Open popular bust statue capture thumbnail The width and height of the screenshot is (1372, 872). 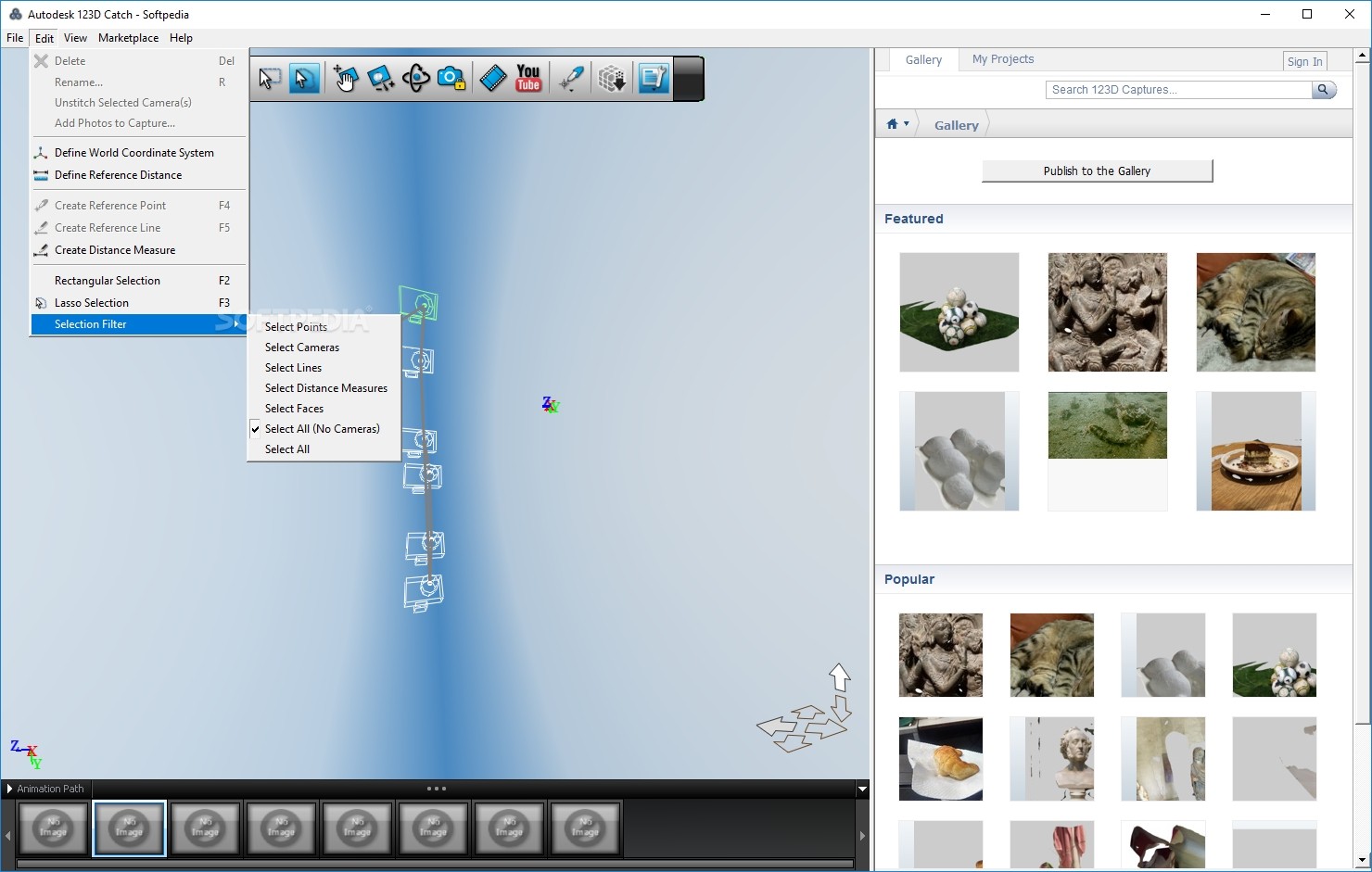click(x=1052, y=759)
